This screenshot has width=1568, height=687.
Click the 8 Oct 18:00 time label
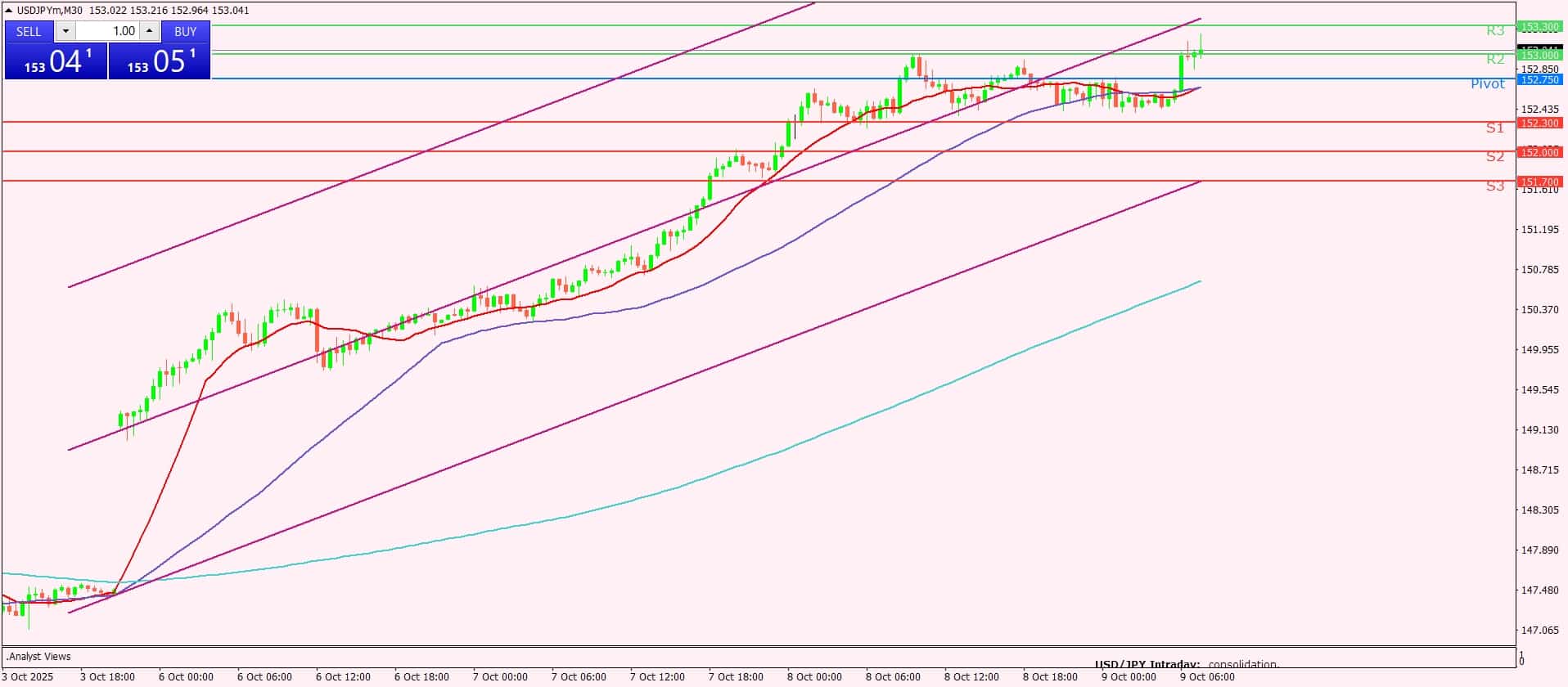coord(1050,676)
